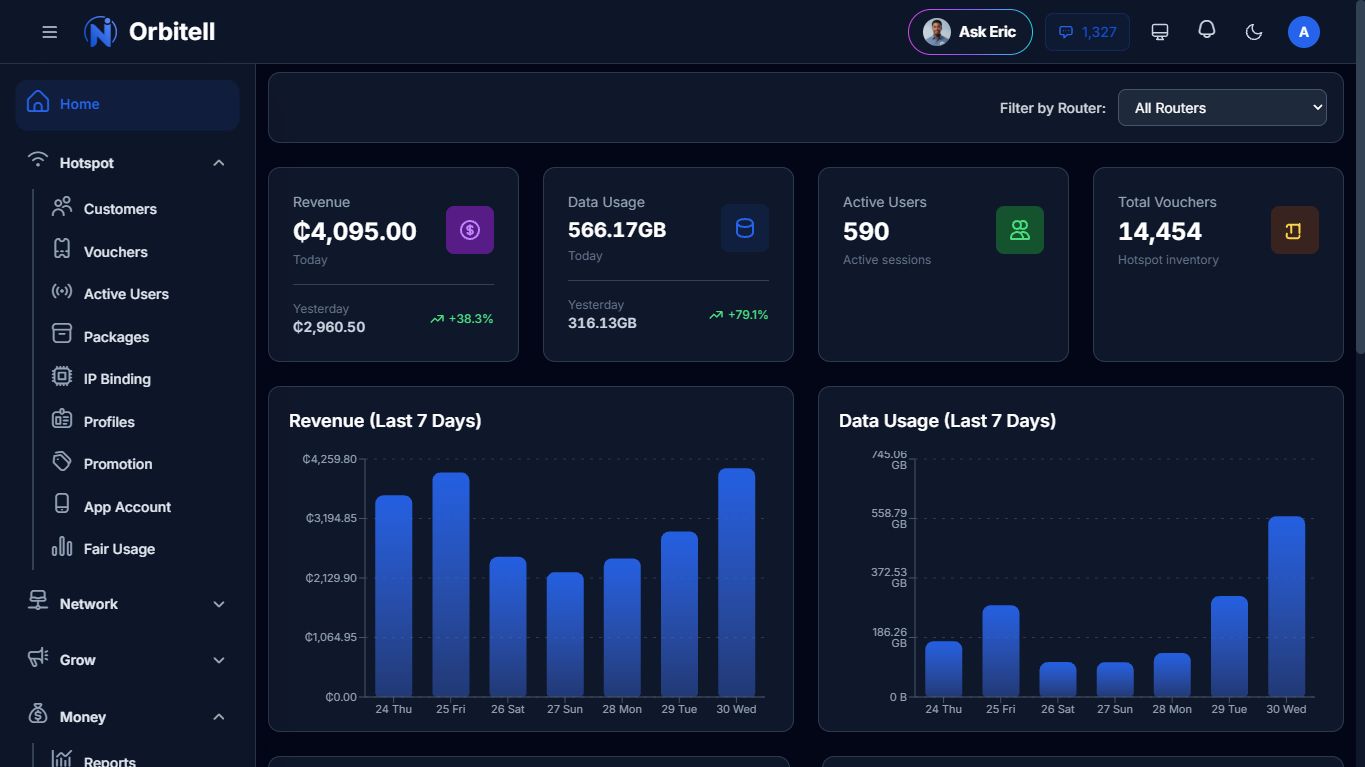Viewport: 1365px width, 767px height.
Task: Open the All Routers filter dropdown
Action: (x=1222, y=108)
